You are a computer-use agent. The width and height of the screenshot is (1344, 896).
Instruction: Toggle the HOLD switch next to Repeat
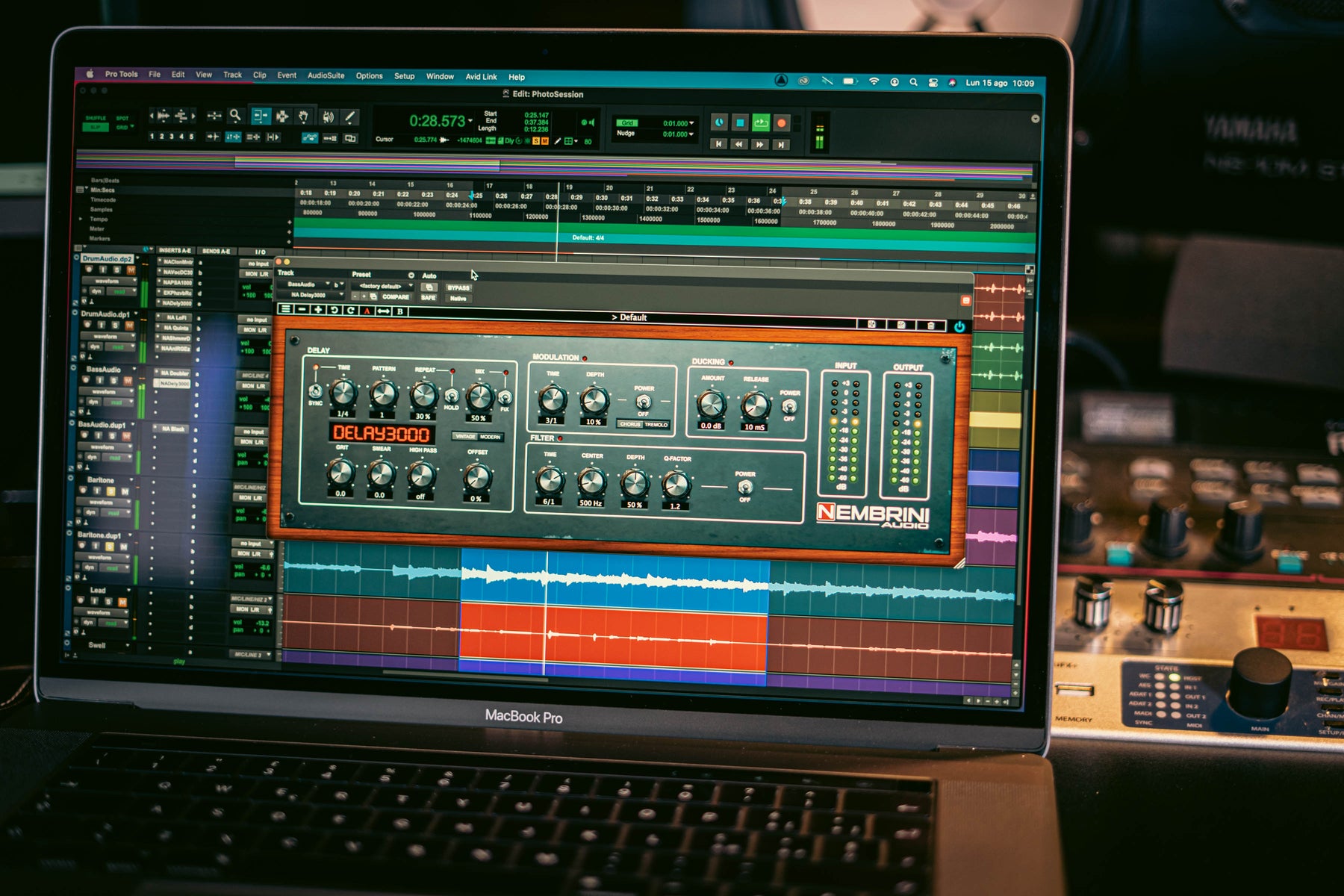click(x=452, y=396)
